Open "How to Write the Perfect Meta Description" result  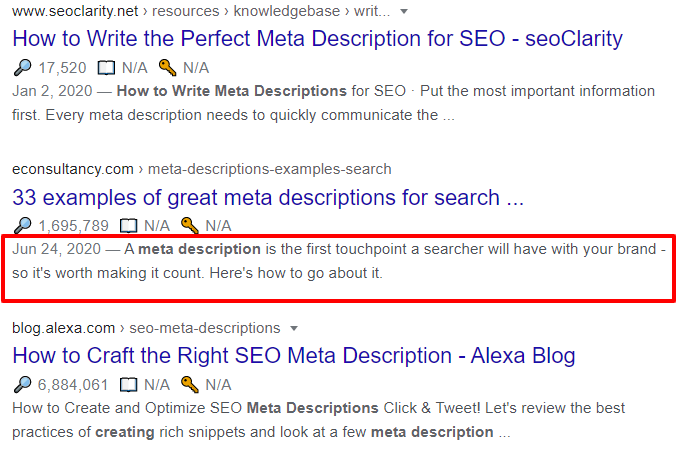click(x=317, y=39)
